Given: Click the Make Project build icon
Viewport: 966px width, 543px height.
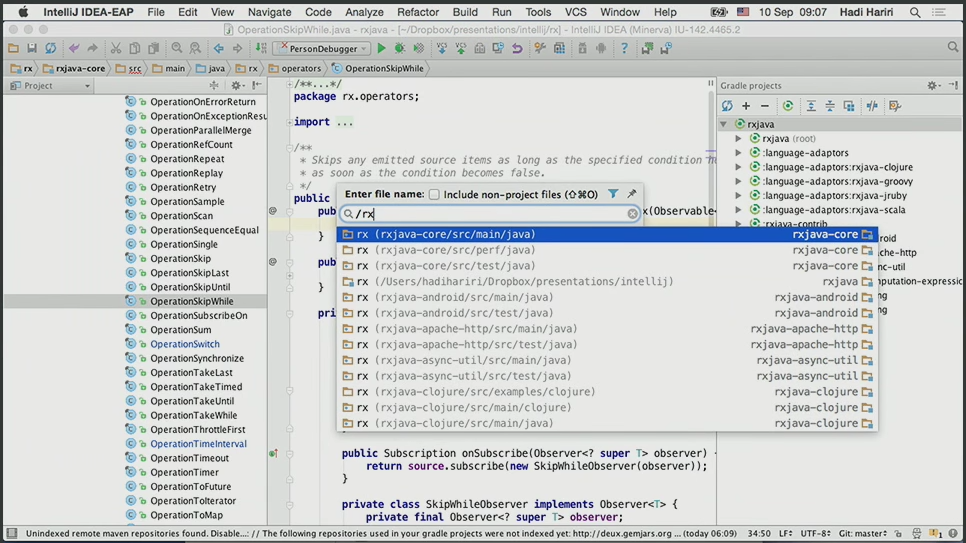Looking at the screenshot, I should (x=261, y=48).
